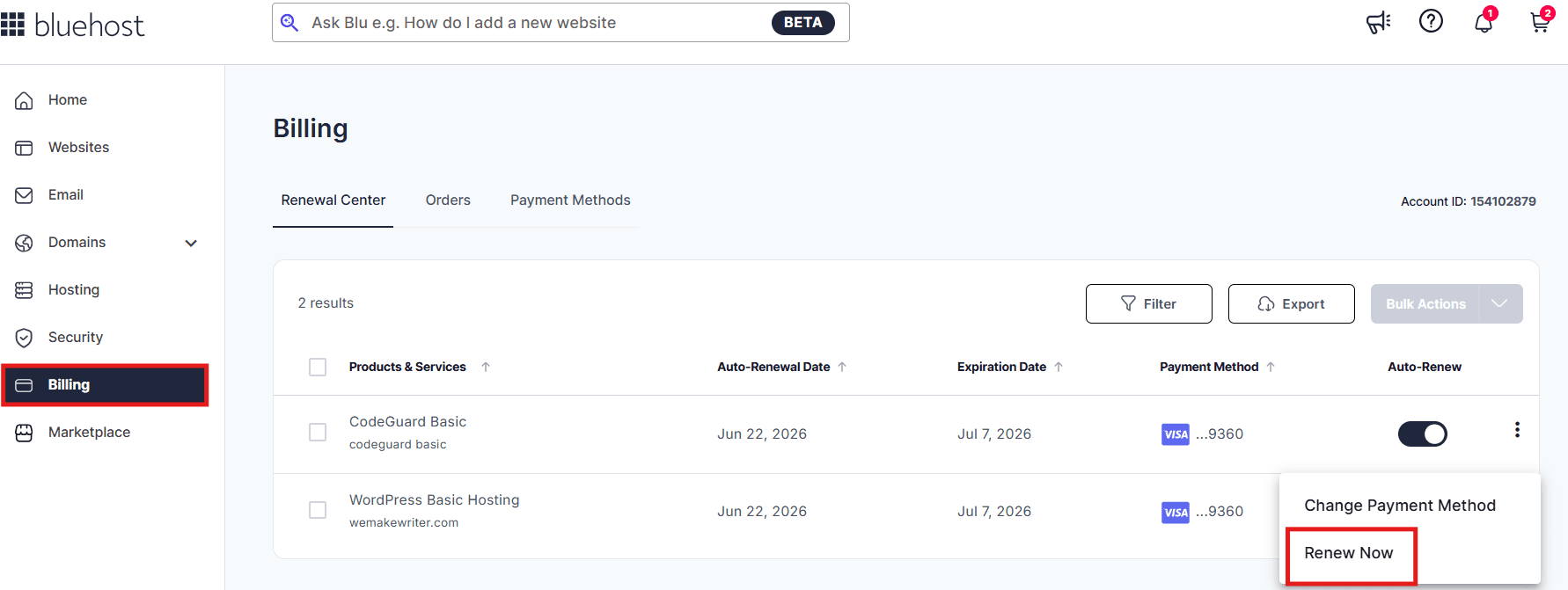Click the Export button
The image size is (1568, 590).
pyautogui.click(x=1291, y=303)
